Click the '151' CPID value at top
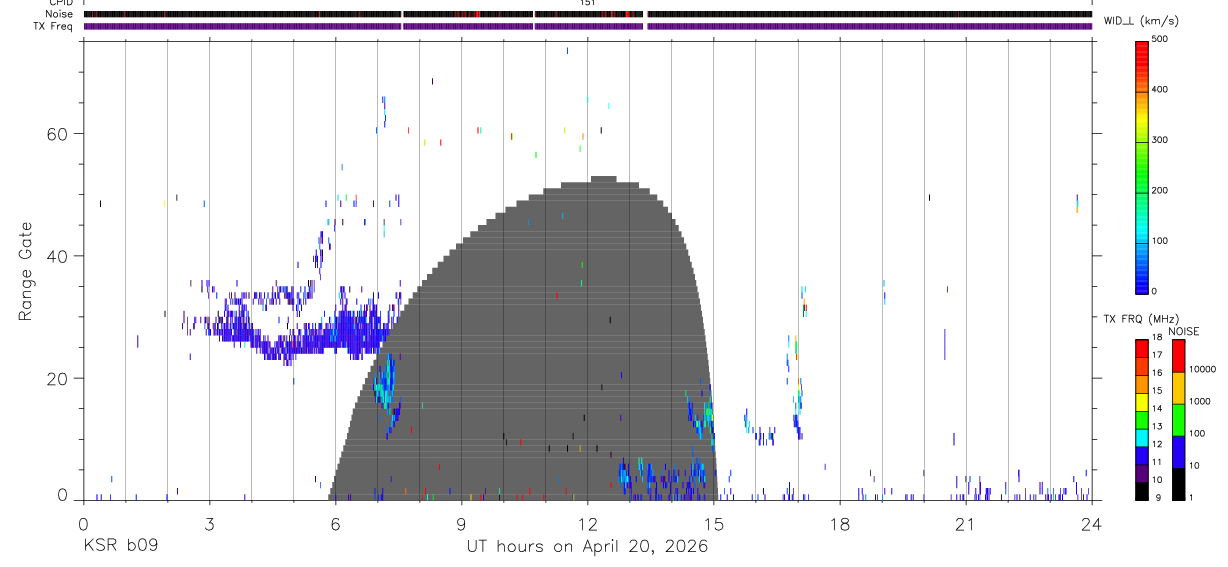 (587, 3)
